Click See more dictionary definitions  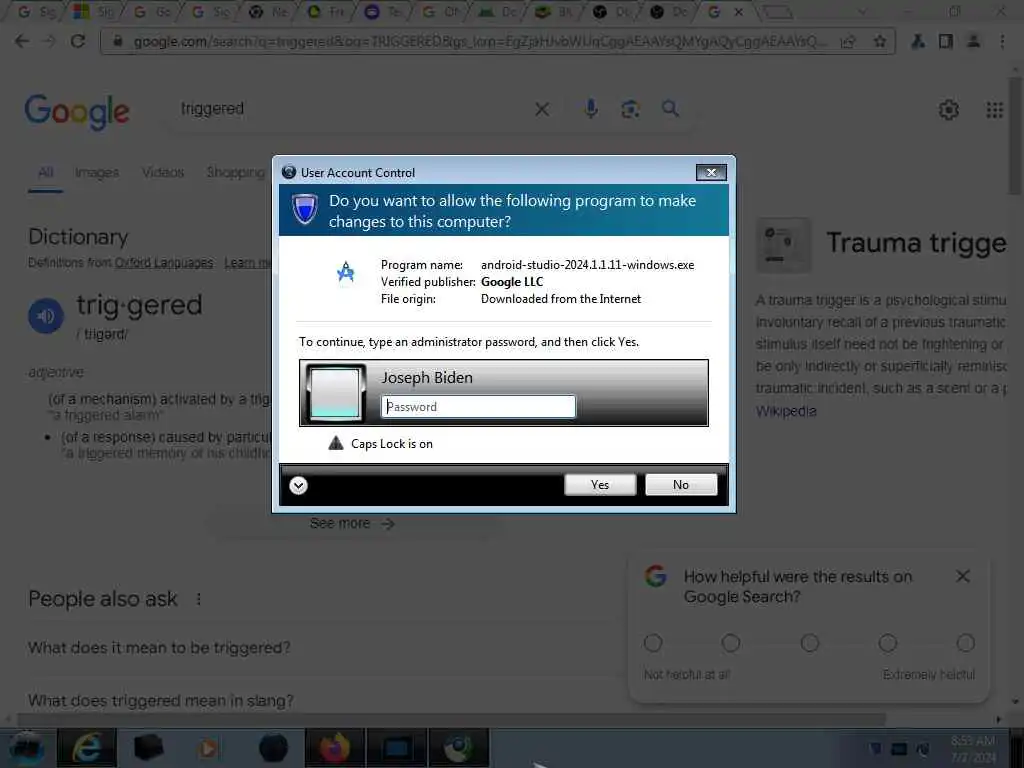click(351, 524)
